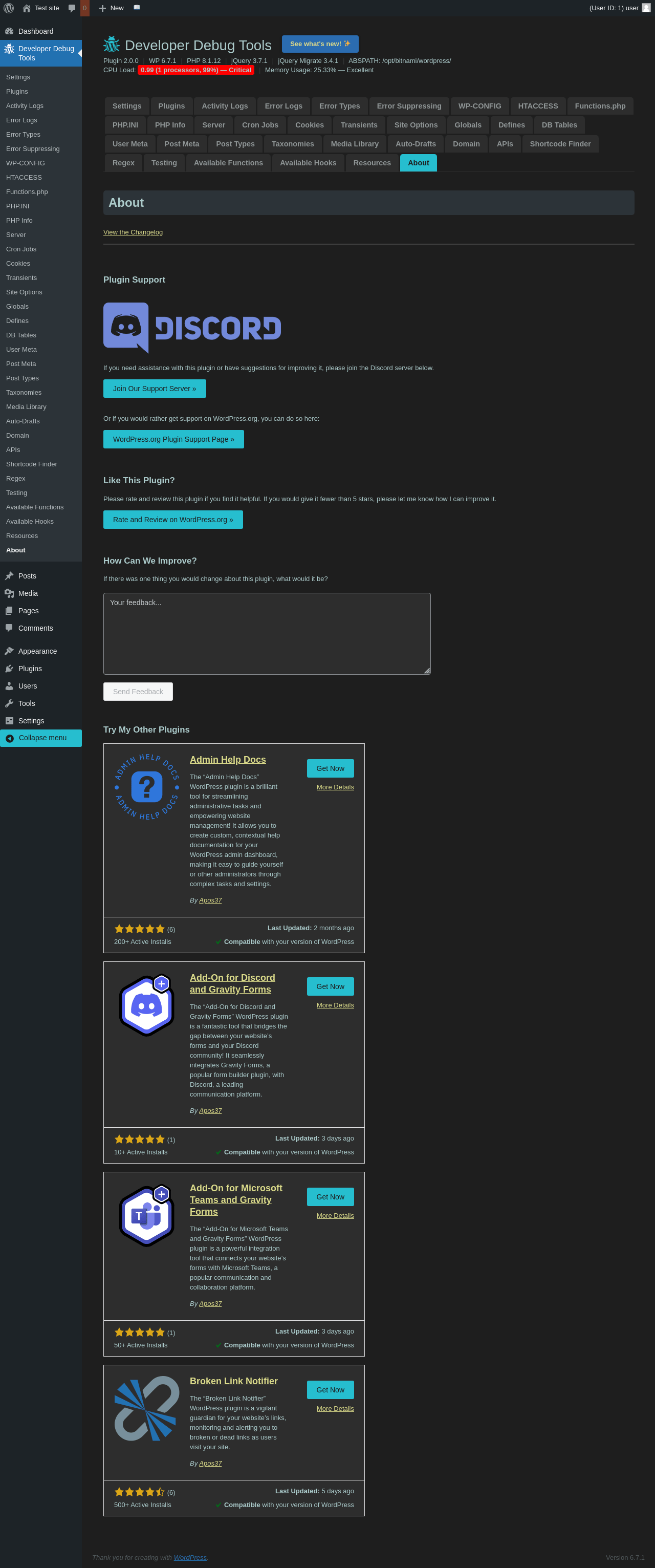Click Get Now for Admin Help Docs

[x=331, y=768]
